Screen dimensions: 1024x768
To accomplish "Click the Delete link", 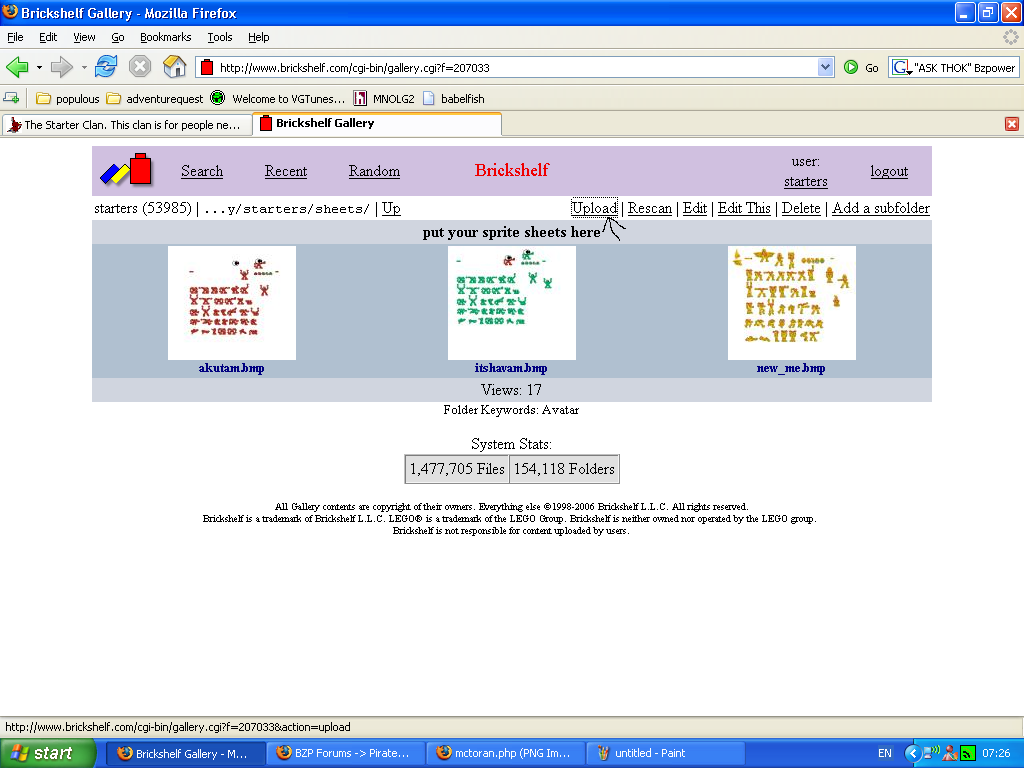I will tap(801, 208).
